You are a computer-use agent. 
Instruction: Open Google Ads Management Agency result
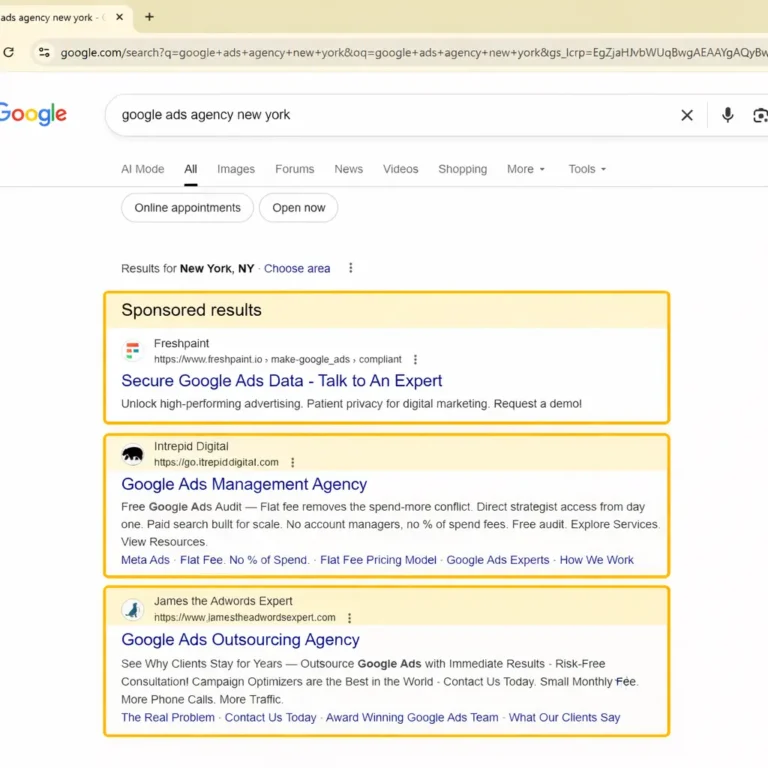(244, 484)
